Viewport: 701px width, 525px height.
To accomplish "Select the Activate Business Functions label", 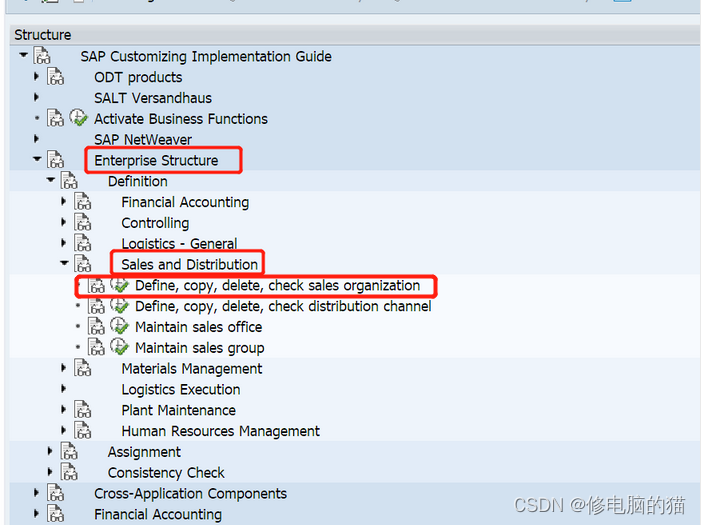I will pyautogui.click(x=181, y=119).
